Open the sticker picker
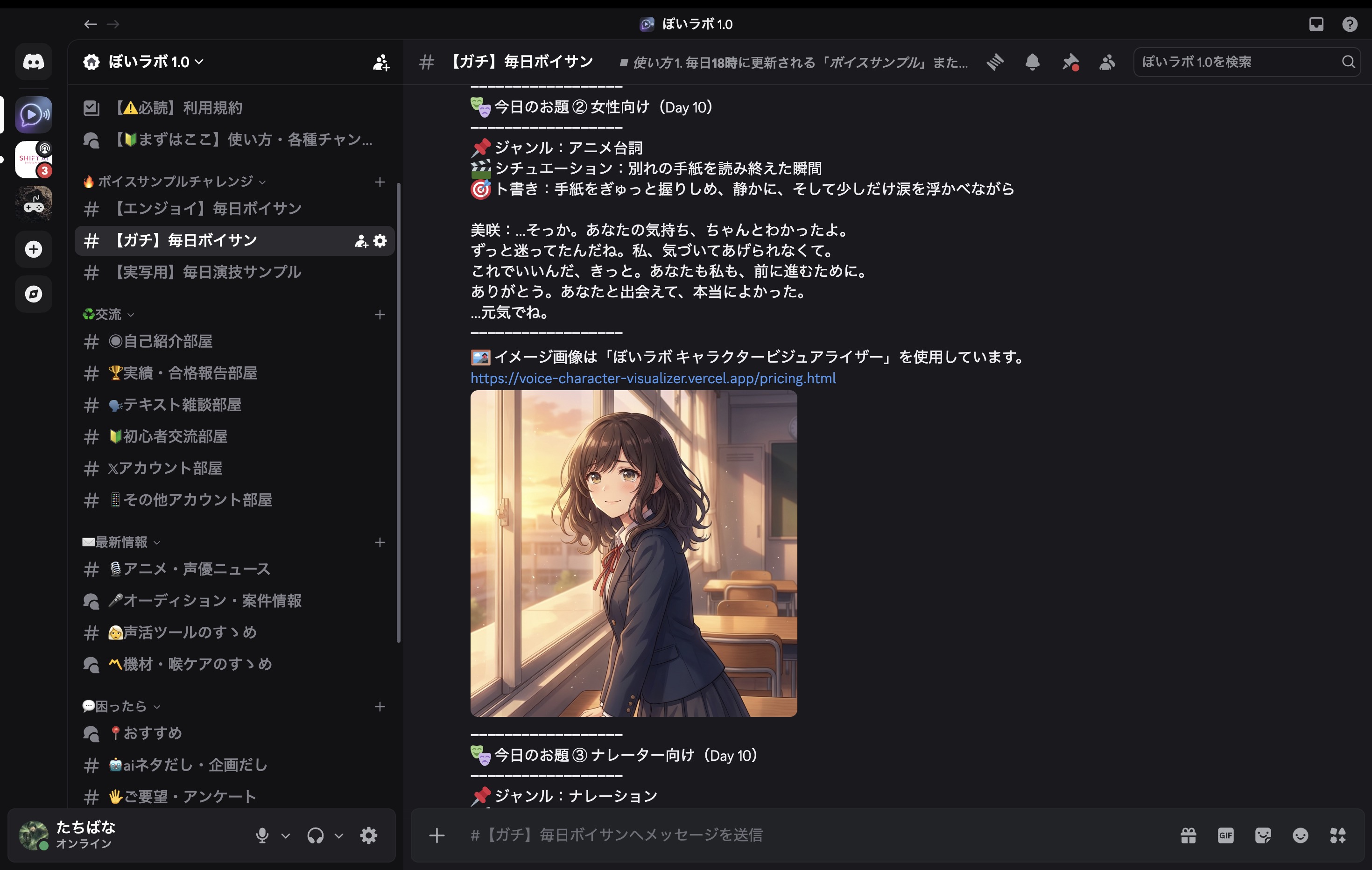 (1263, 835)
